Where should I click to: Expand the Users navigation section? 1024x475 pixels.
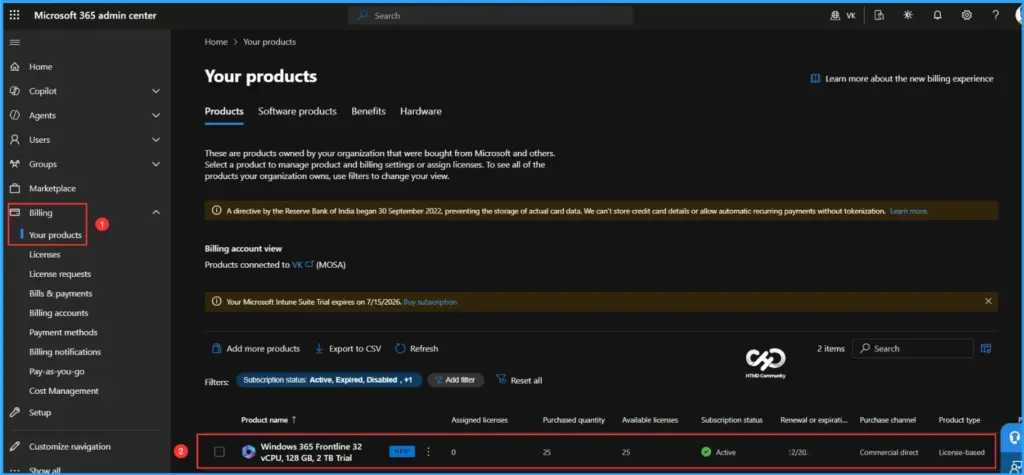(156, 140)
